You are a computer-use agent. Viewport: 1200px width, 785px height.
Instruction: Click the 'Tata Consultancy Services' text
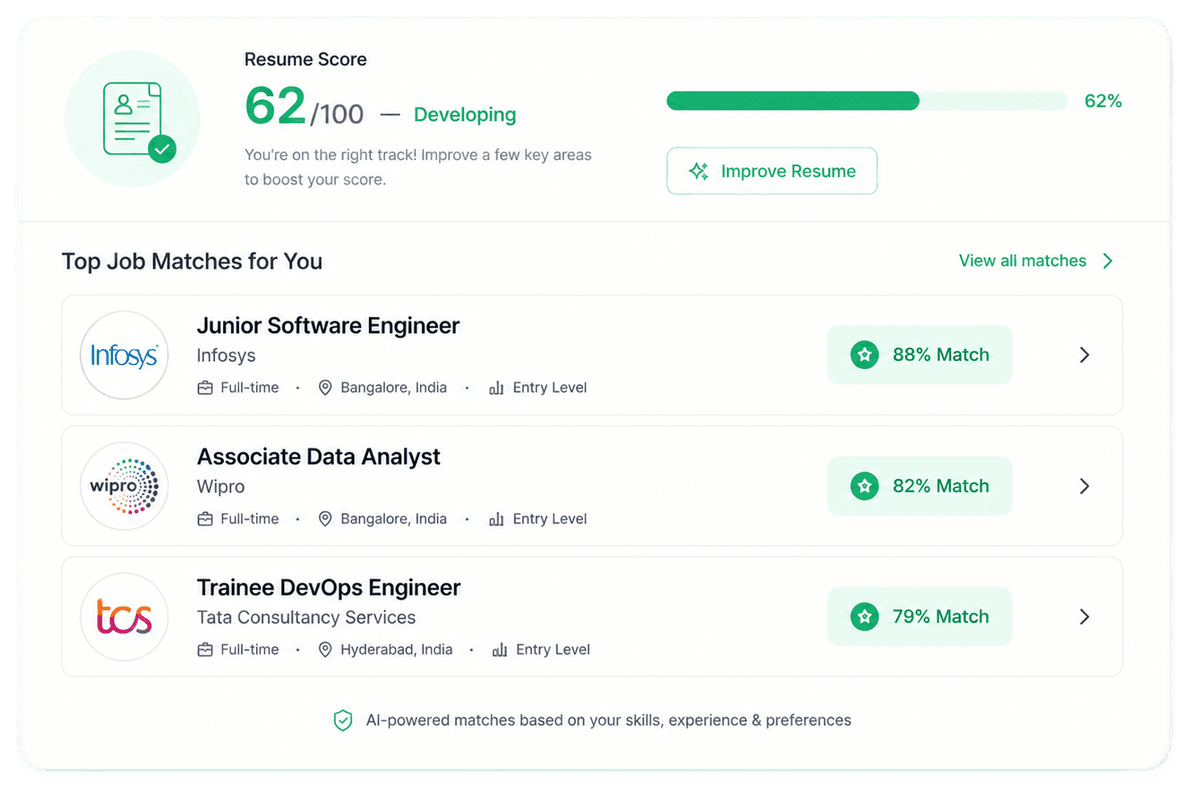point(306,618)
